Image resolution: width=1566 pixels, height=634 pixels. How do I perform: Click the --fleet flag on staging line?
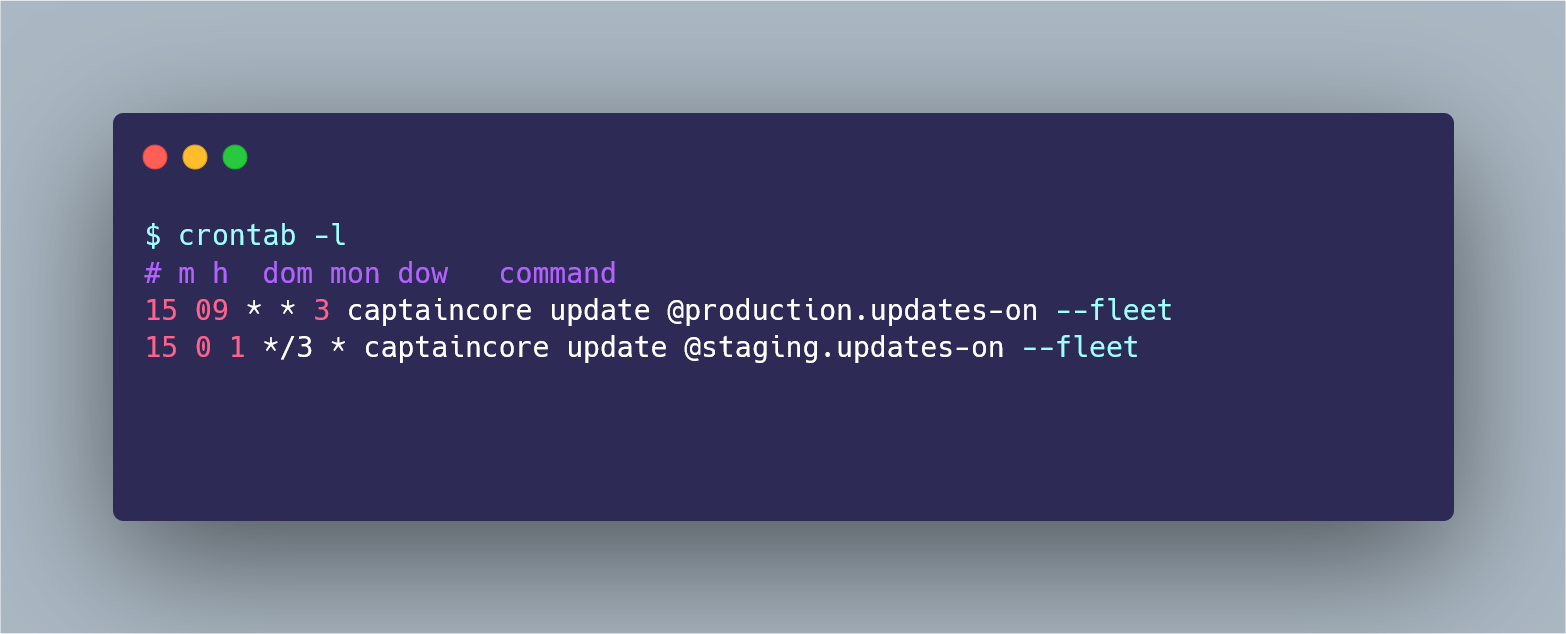tap(1080, 348)
